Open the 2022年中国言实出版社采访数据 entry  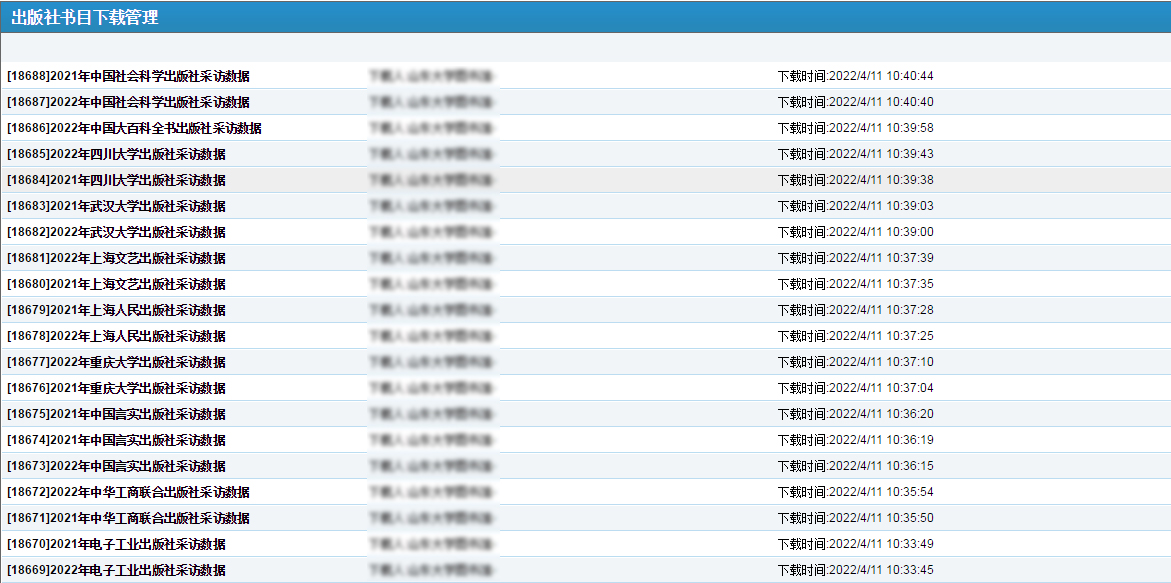pyautogui.click(x=116, y=466)
